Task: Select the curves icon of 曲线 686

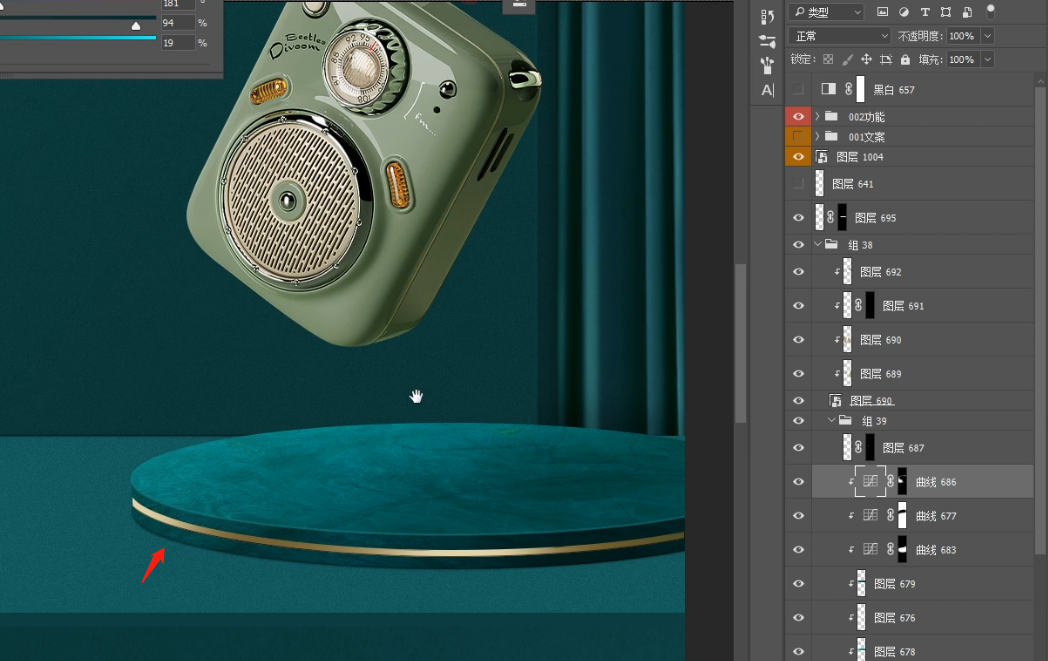Action: [870, 481]
